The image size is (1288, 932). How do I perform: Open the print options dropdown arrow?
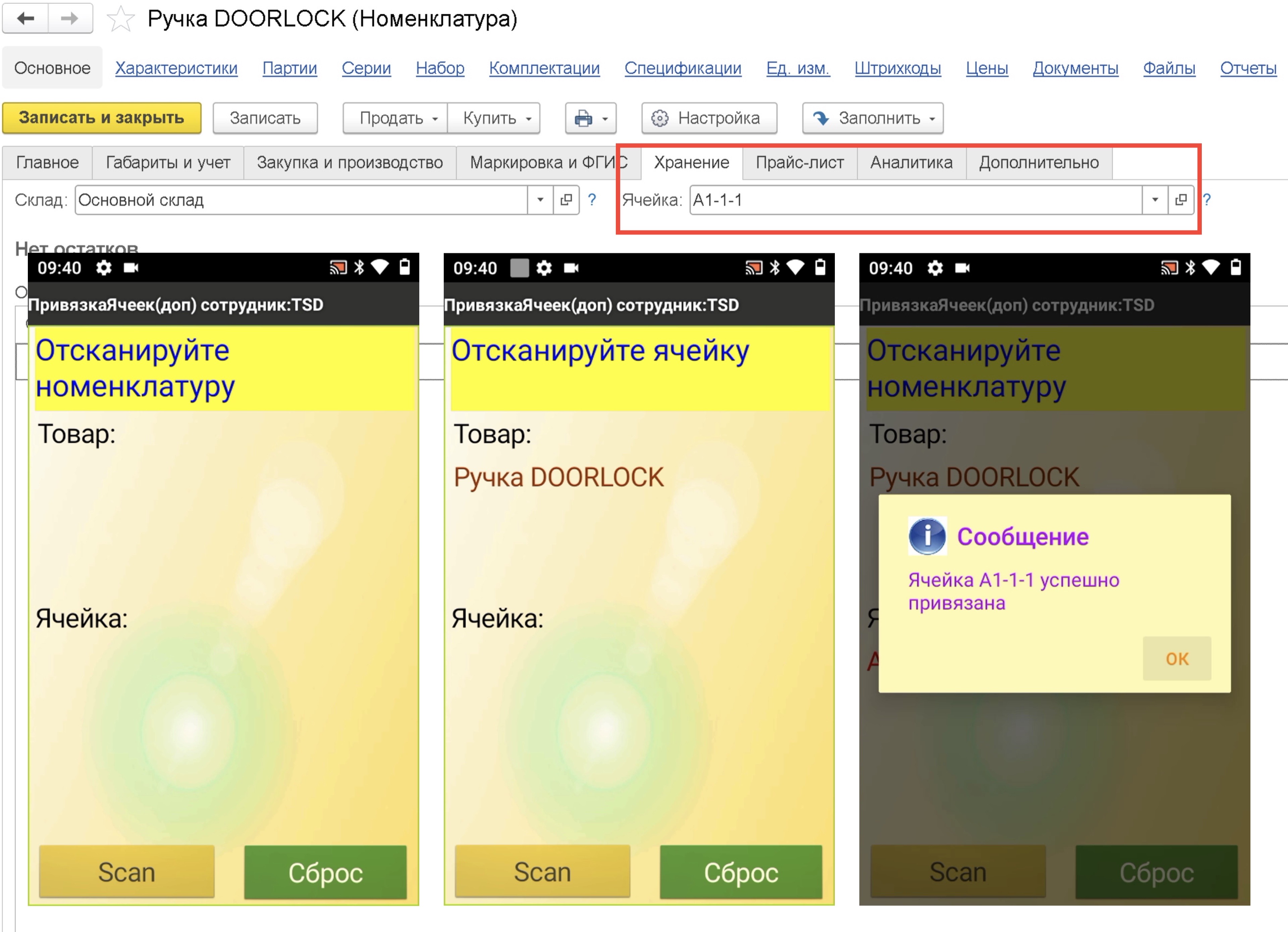(x=605, y=119)
